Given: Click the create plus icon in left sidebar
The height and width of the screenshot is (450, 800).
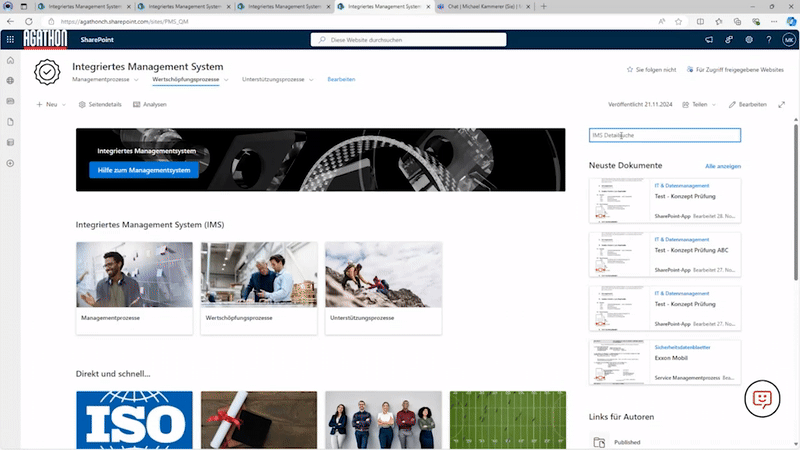Looking at the screenshot, I should pos(11,163).
